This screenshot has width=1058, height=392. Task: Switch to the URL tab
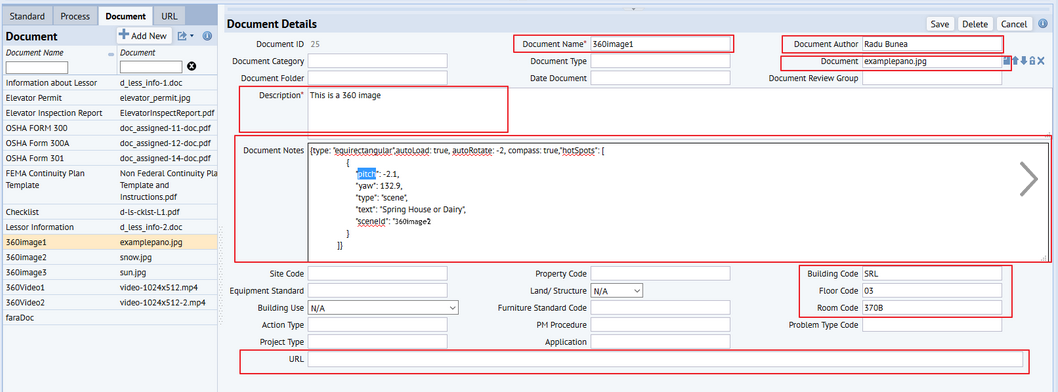(169, 16)
